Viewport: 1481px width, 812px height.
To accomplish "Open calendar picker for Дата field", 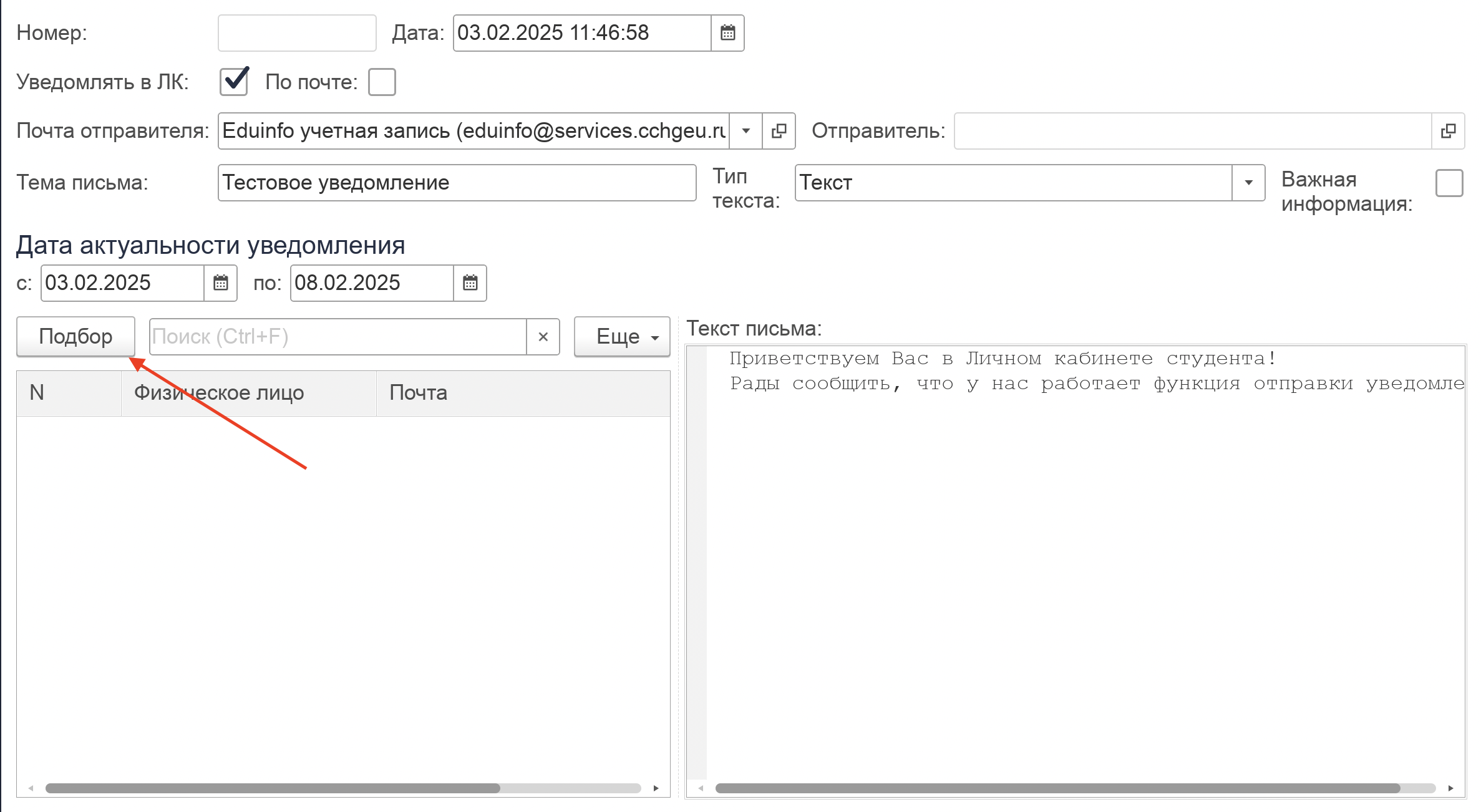I will (x=727, y=32).
